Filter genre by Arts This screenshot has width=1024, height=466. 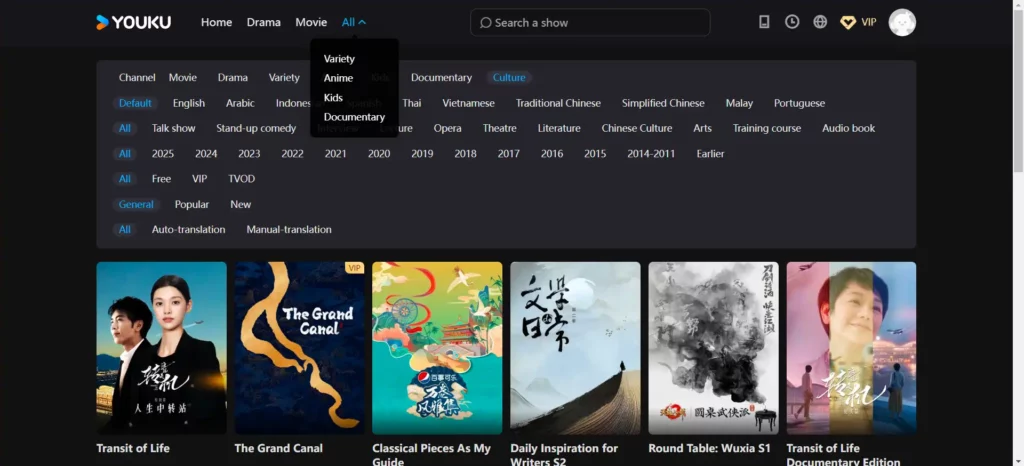coord(703,129)
